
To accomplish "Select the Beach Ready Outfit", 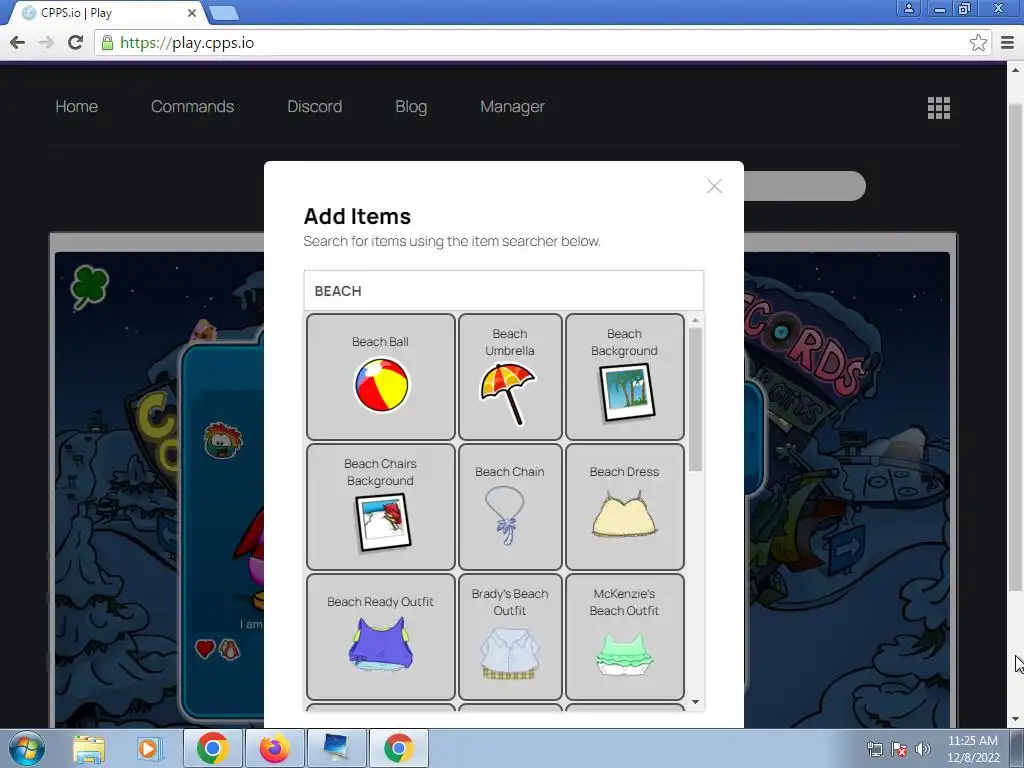I will point(381,637).
